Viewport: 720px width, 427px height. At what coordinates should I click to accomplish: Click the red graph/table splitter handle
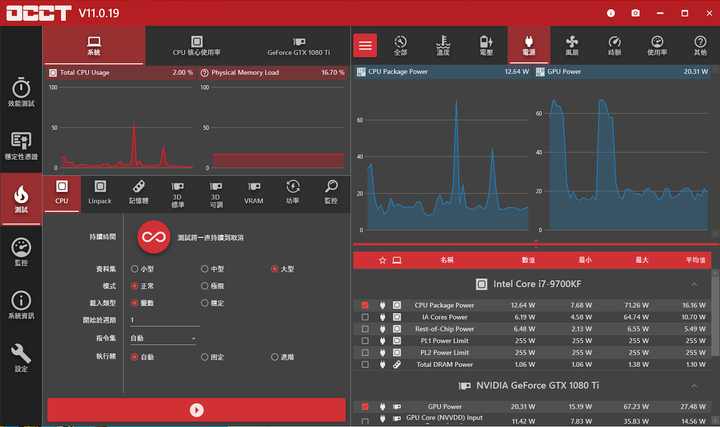(x=536, y=244)
